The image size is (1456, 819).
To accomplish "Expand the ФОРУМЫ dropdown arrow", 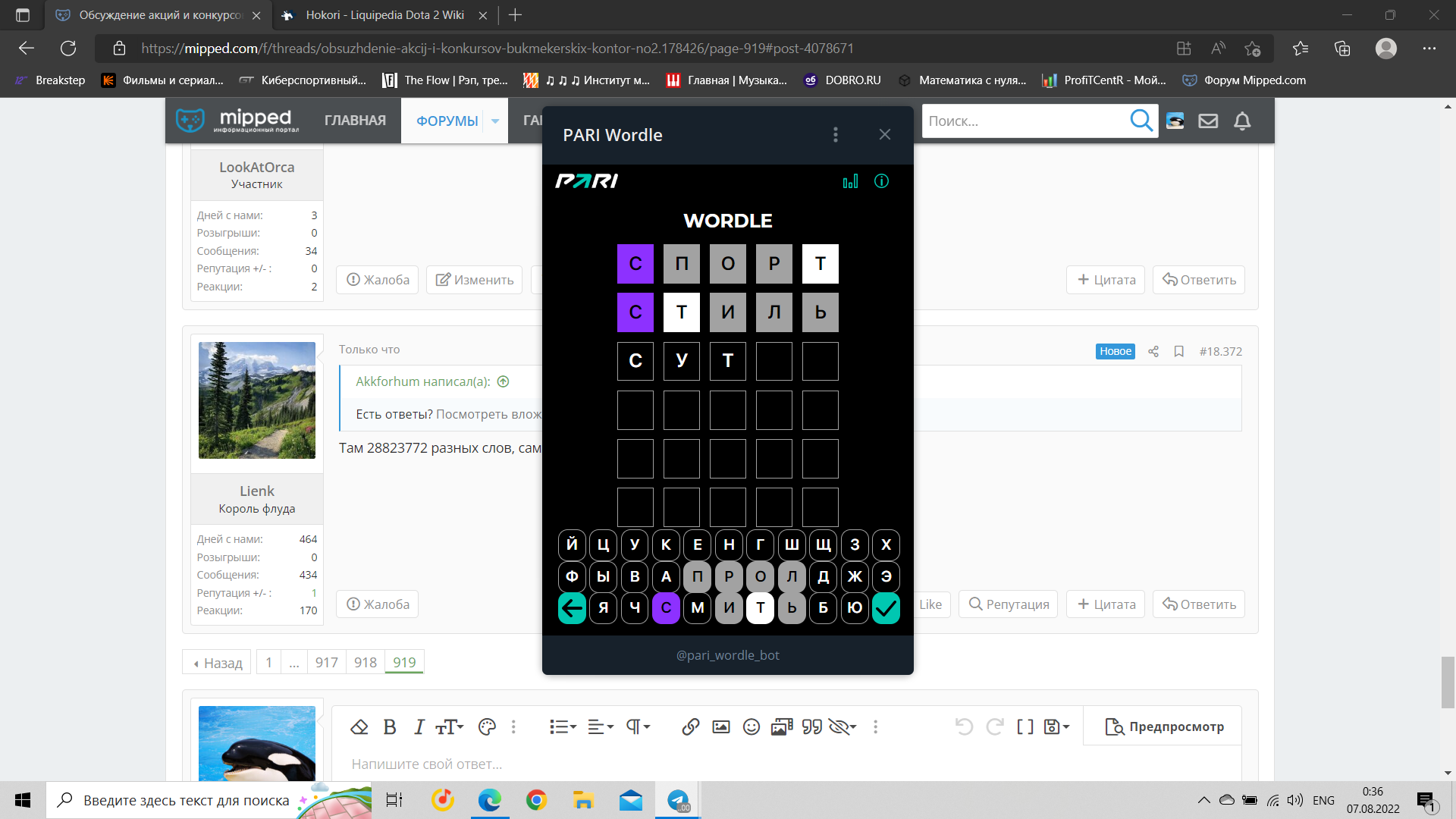I will [495, 121].
